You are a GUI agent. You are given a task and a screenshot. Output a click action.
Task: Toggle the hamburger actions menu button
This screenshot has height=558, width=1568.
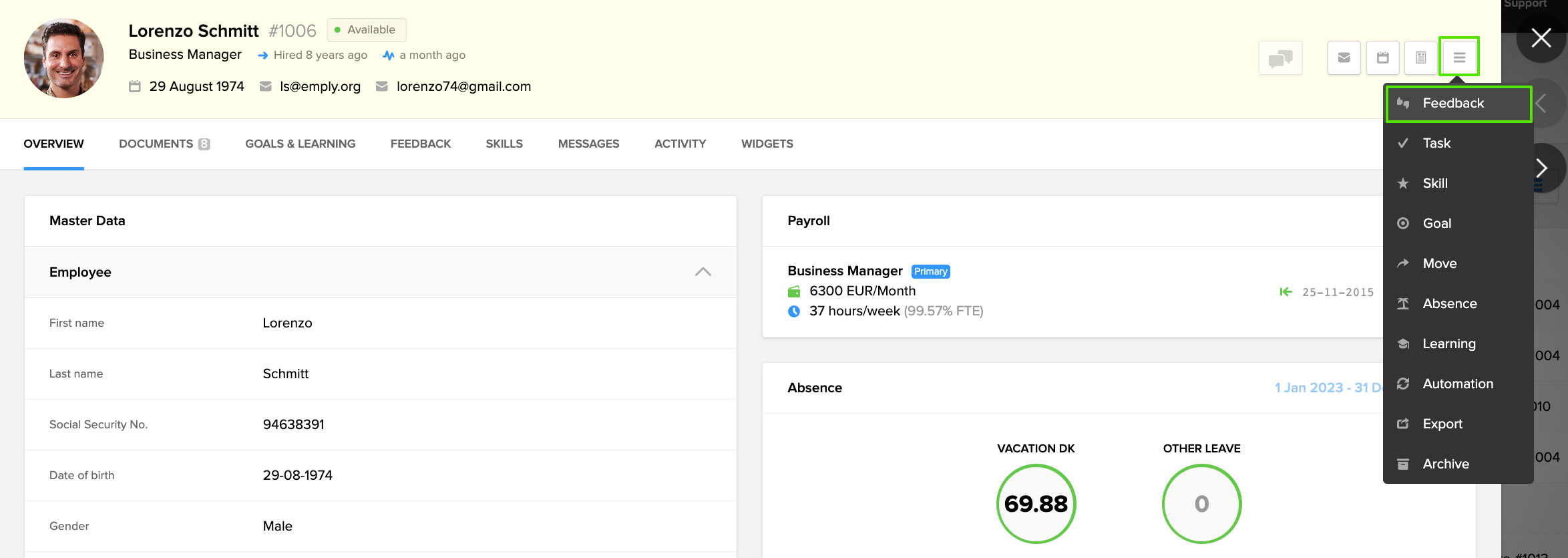pyautogui.click(x=1459, y=57)
